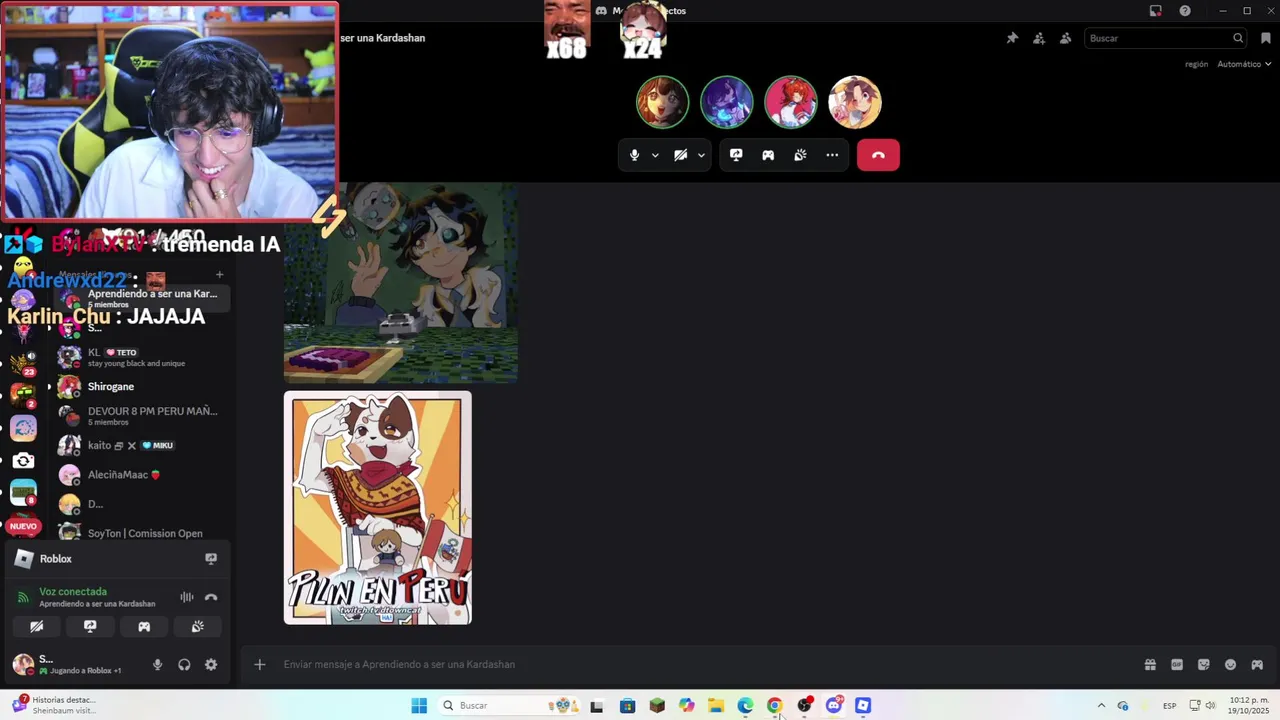
Task: Open the AleciñaMaac direct message
Action: 142,474
